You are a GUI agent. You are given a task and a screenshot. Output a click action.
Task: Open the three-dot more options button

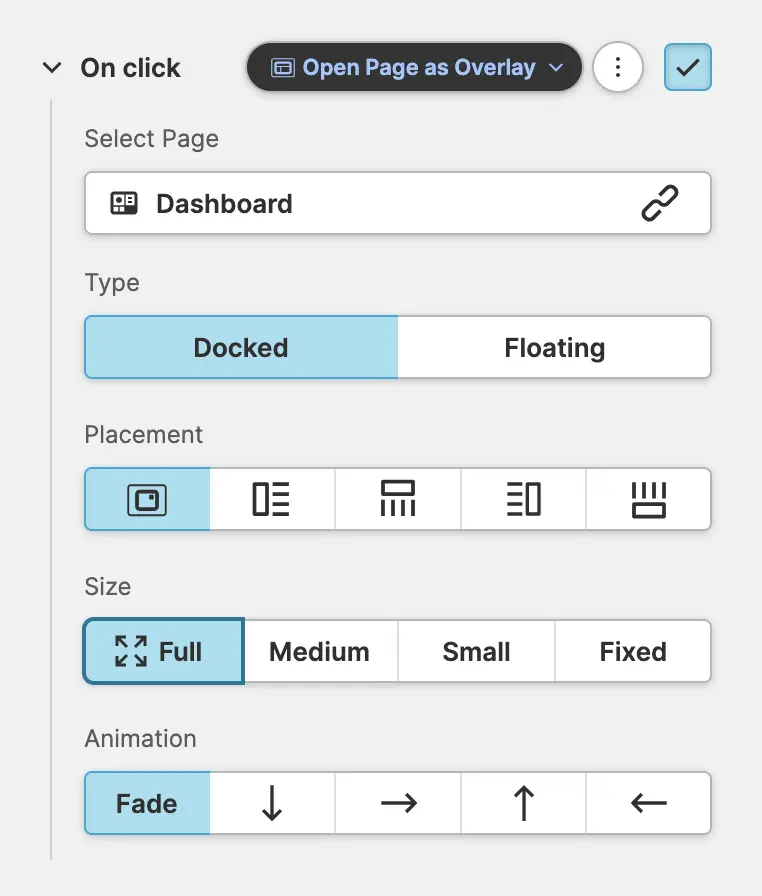coord(618,68)
